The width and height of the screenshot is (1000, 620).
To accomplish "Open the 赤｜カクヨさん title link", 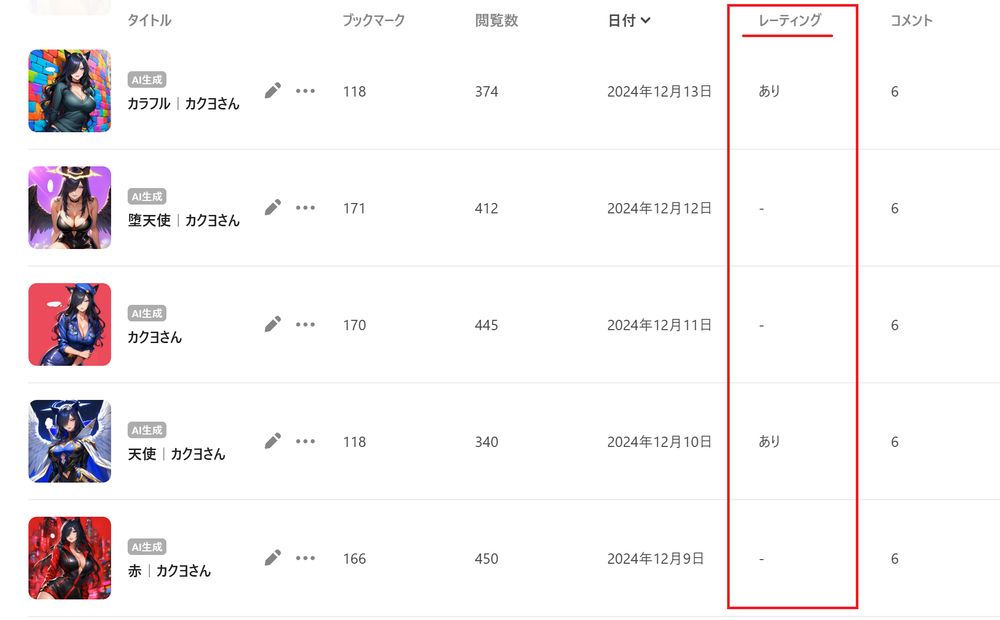I will (x=169, y=571).
